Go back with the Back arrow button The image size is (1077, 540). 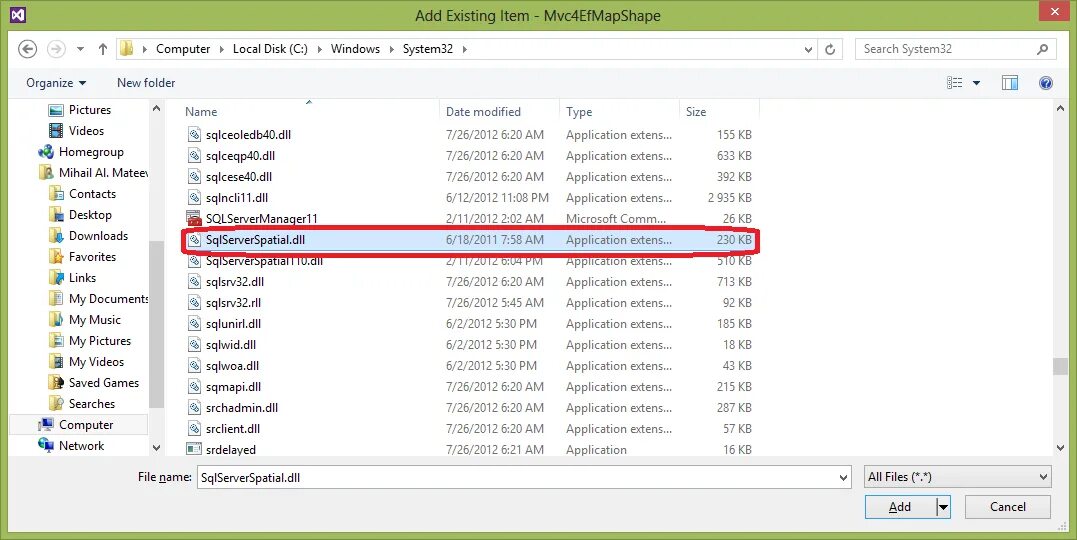point(27,49)
